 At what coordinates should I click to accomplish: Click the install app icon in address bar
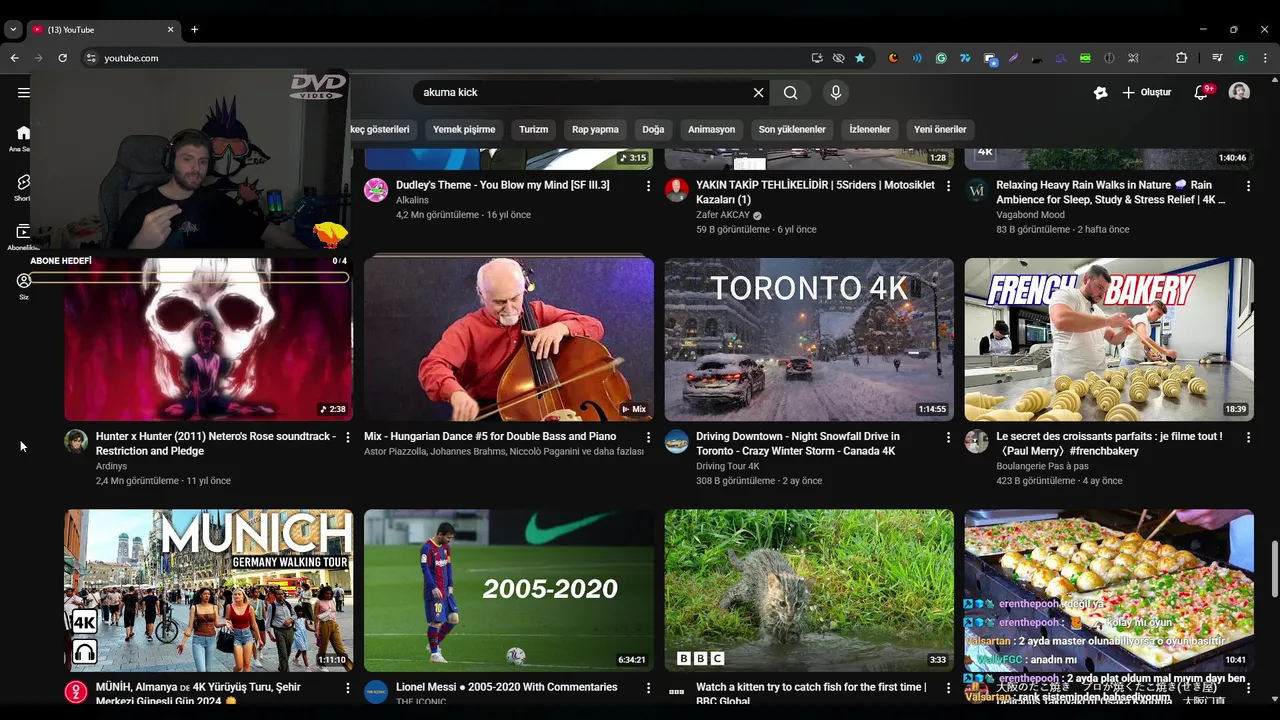[817, 58]
